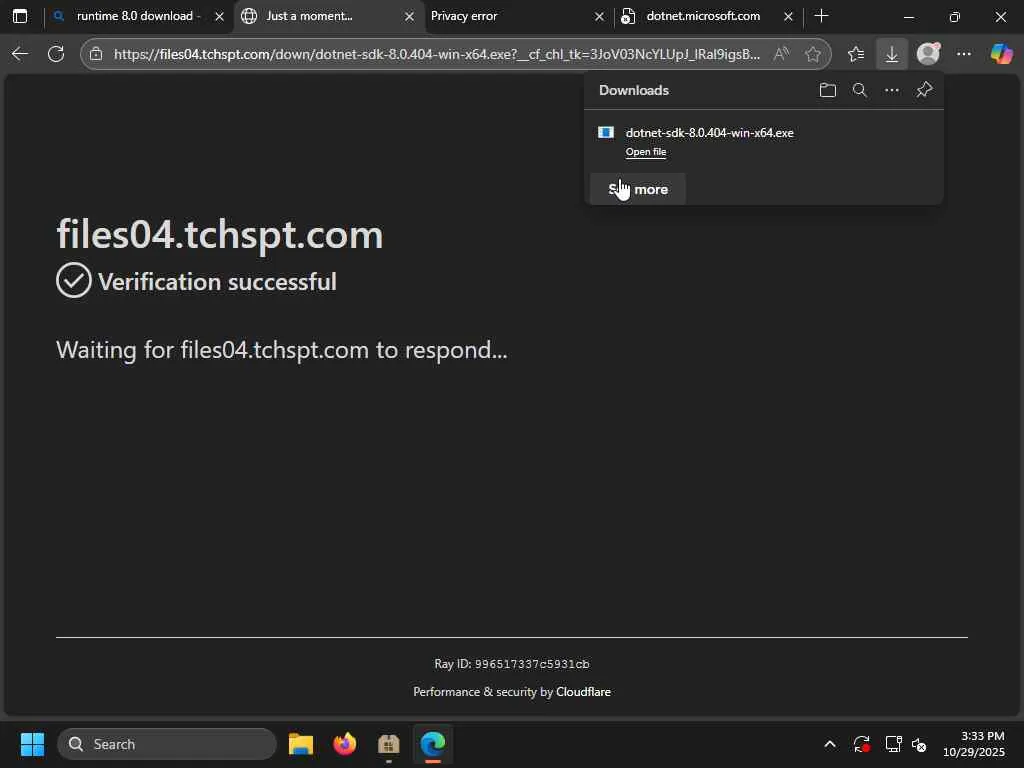Click the dotnet-sdk exe file icon
This screenshot has width=1024, height=768.
(x=606, y=133)
